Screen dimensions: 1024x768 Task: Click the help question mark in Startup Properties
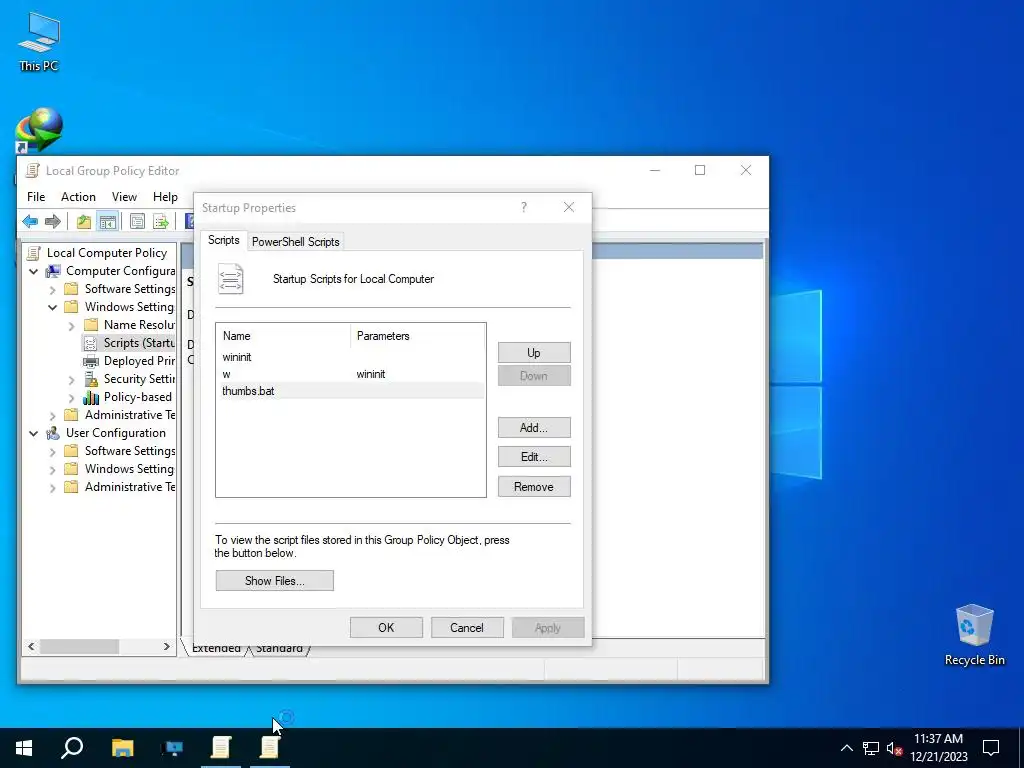click(x=524, y=207)
